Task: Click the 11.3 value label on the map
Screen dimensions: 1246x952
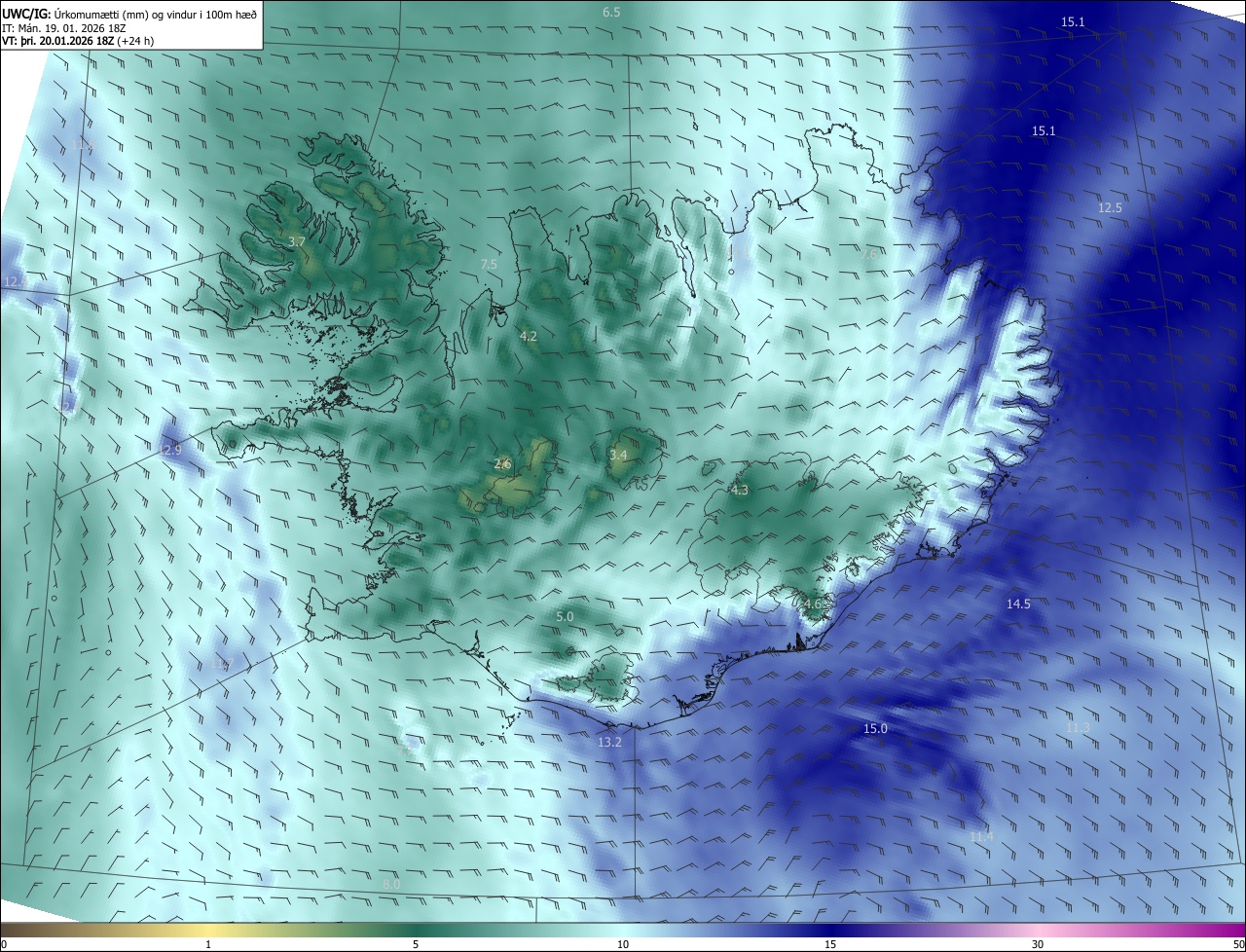Action: point(1078,727)
